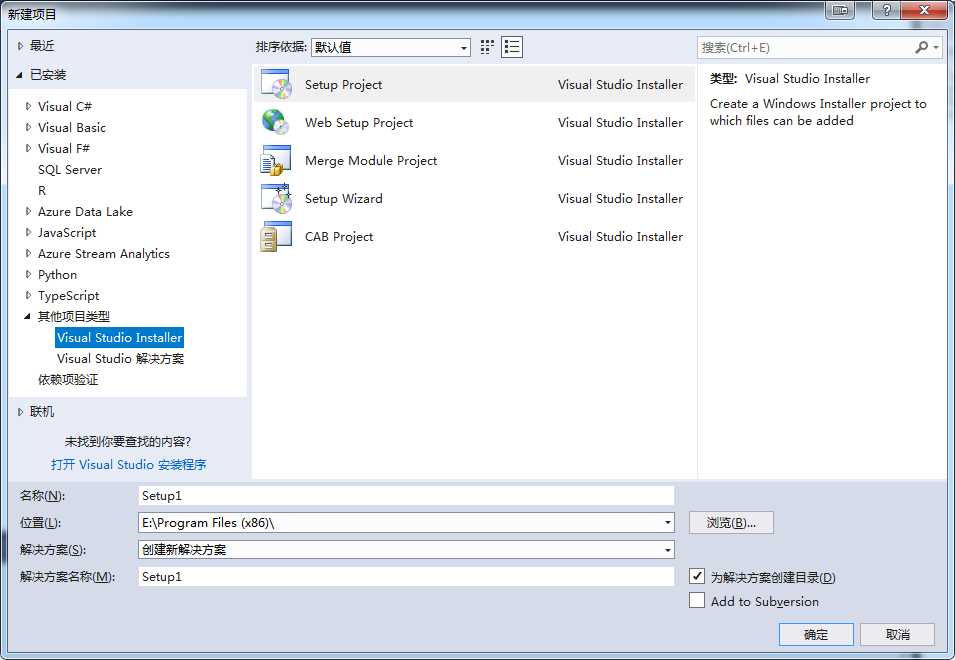Enable Add to Subversion checkbox
This screenshot has width=955, height=660.
(697, 600)
